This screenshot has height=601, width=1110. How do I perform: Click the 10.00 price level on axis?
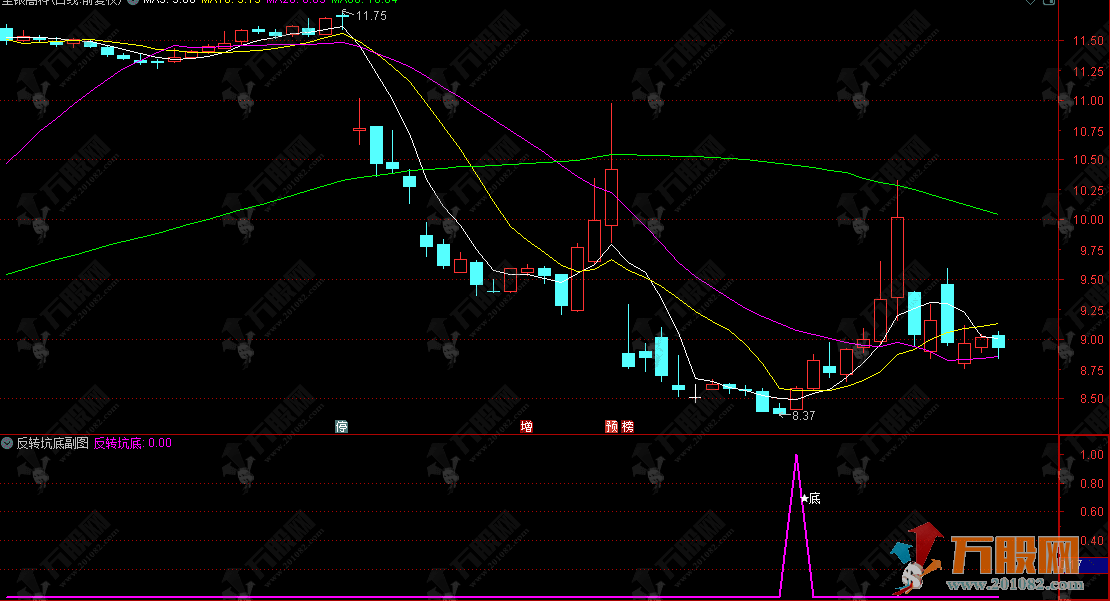coord(1087,220)
